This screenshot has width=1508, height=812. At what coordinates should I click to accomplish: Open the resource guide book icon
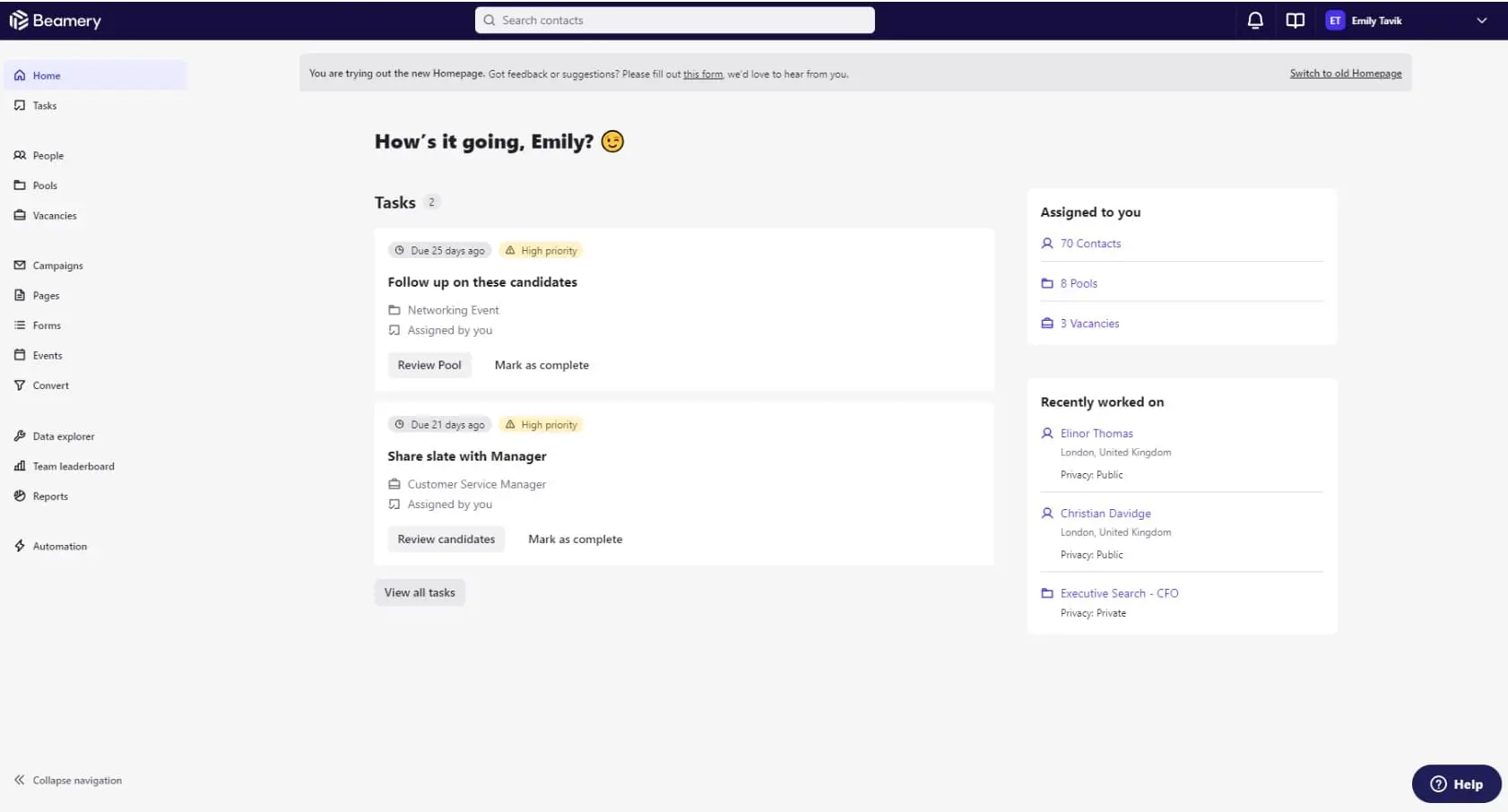1295,20
